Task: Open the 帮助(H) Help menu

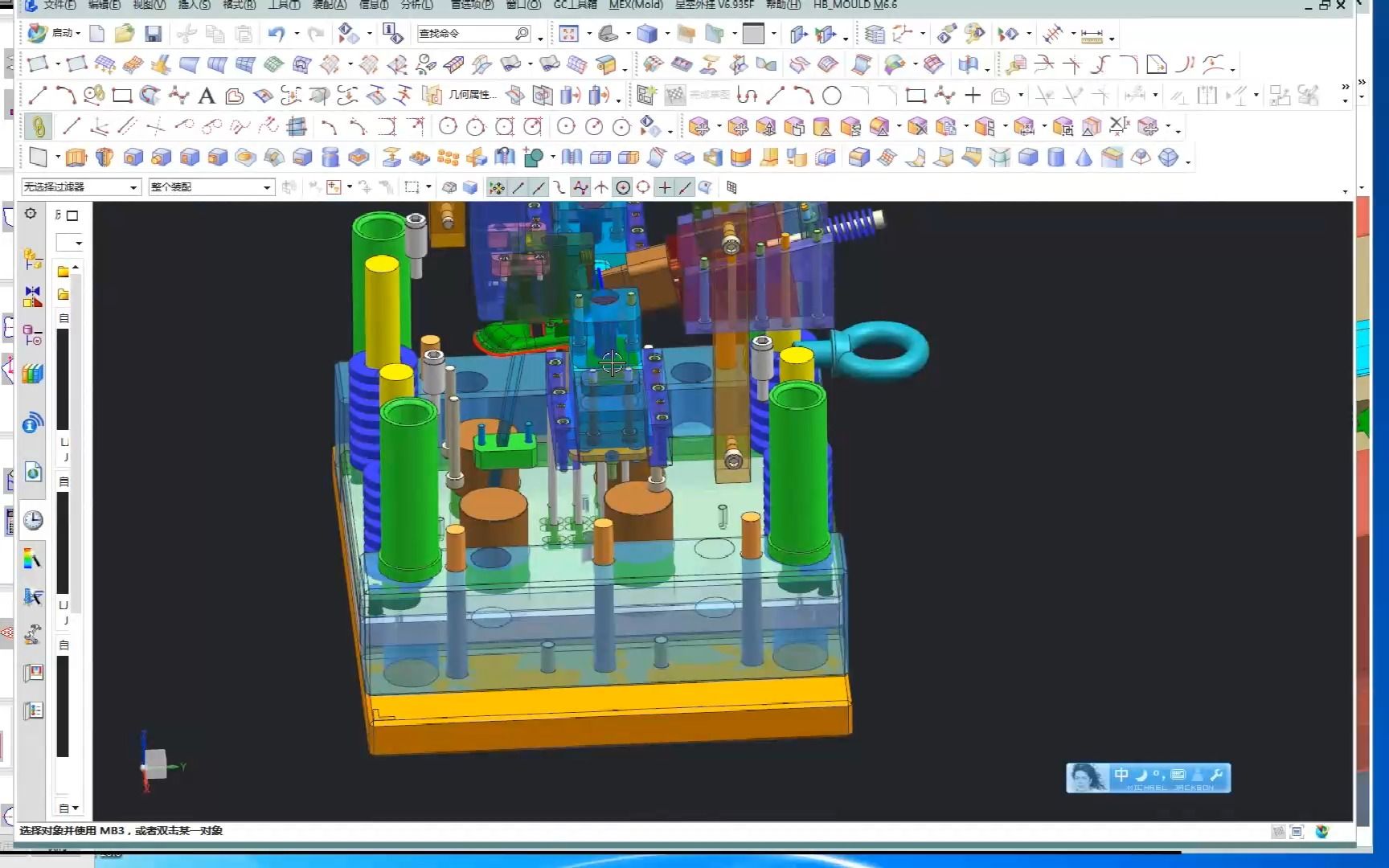Action: click(783, 5)
